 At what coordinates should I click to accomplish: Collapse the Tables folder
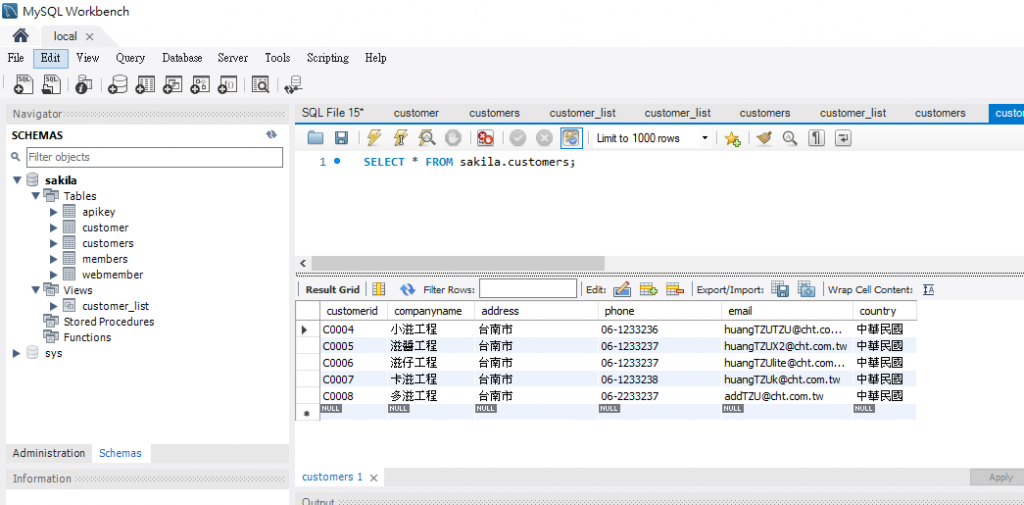point(36,195)
